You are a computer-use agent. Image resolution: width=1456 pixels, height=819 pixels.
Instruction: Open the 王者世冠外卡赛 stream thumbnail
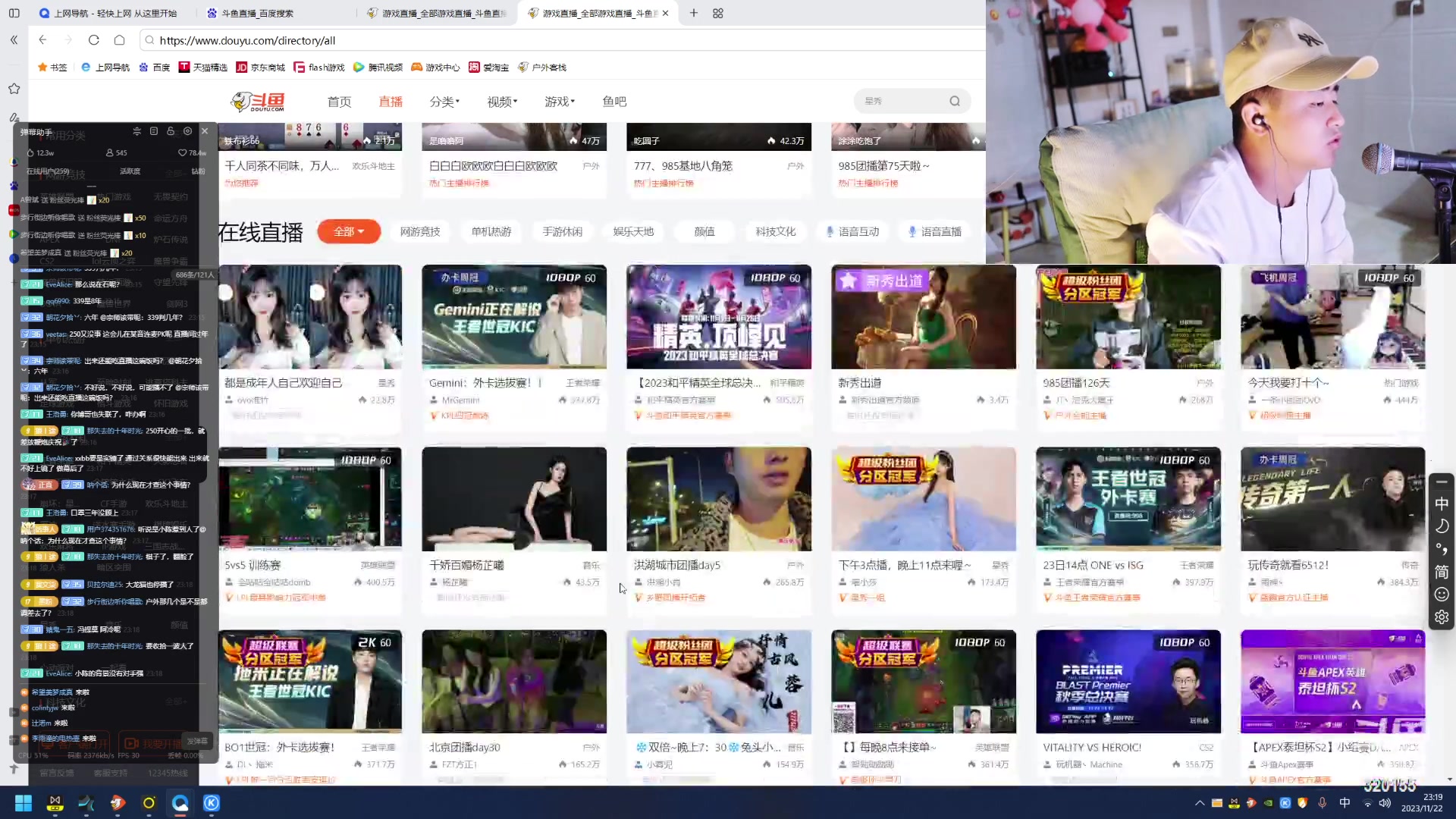click(x=1128, y=499)
